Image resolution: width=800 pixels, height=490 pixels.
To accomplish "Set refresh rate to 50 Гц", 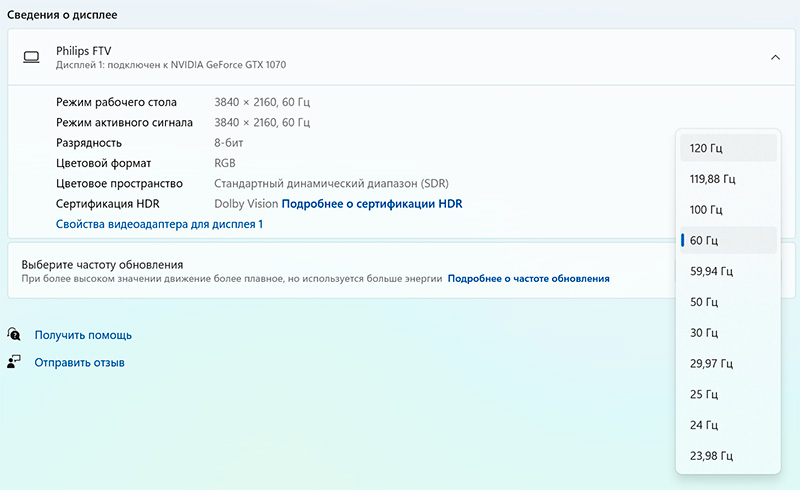I will pyautogui.click(x=727, y=302).
